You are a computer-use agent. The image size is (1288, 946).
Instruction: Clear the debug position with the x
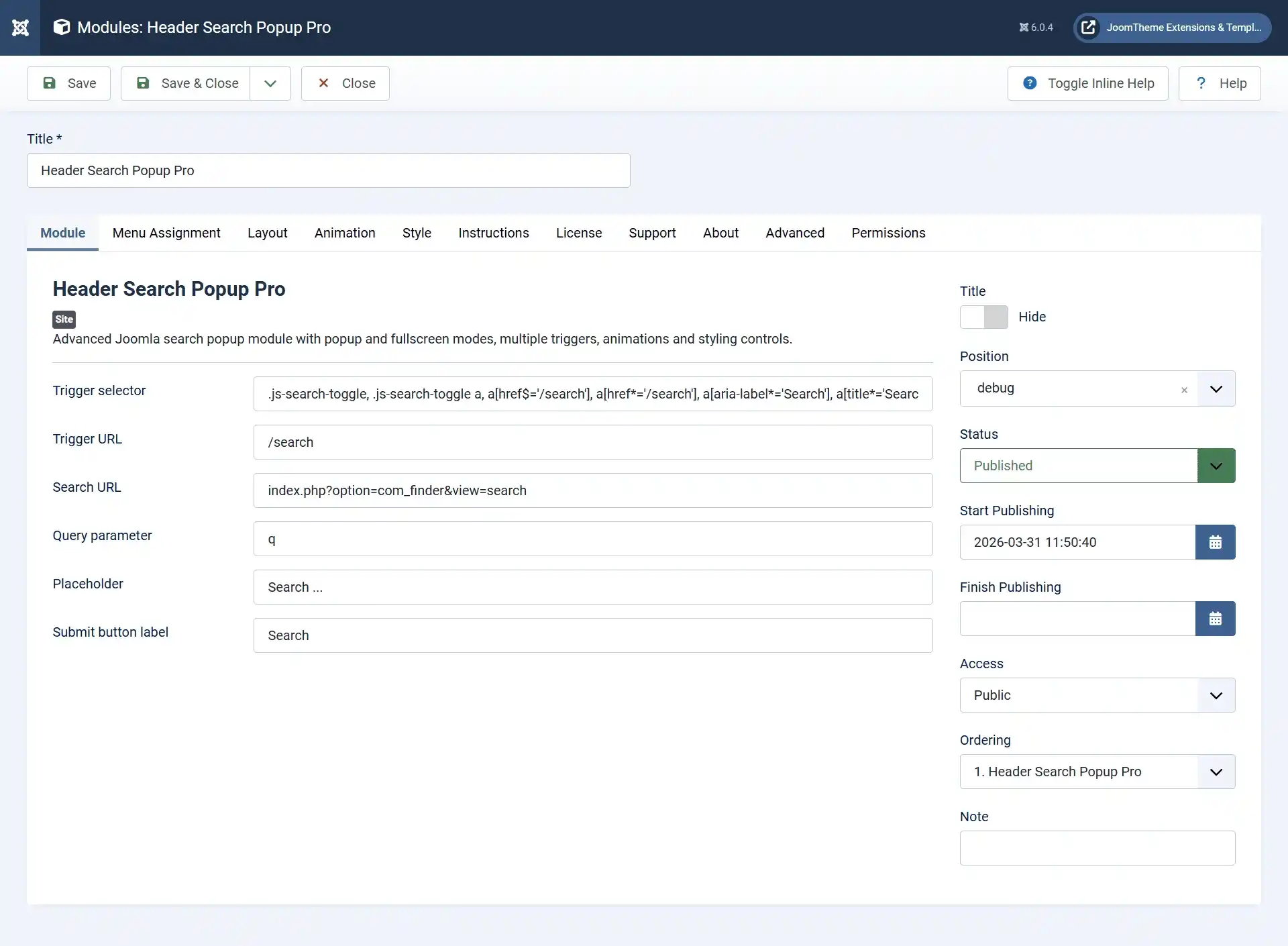pos(1185,389)
